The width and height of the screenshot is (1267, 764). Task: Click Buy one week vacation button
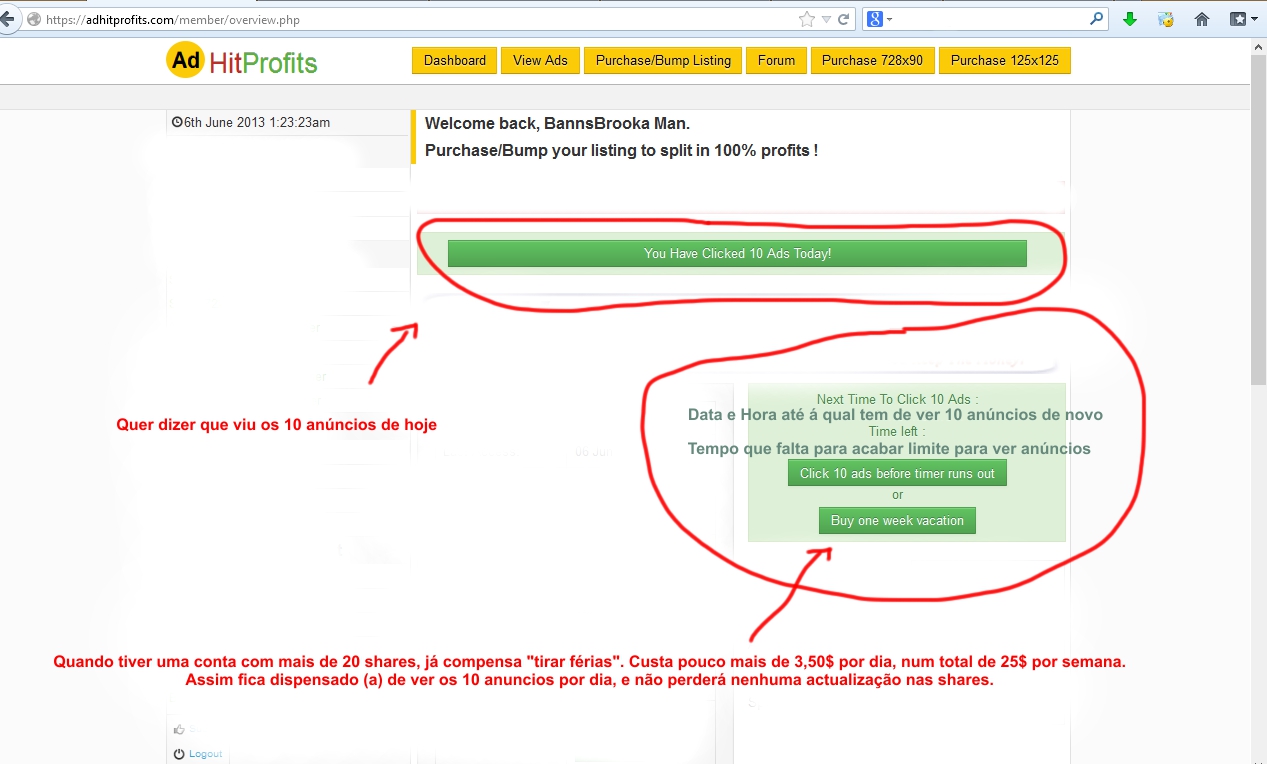(x=897, y=521)
